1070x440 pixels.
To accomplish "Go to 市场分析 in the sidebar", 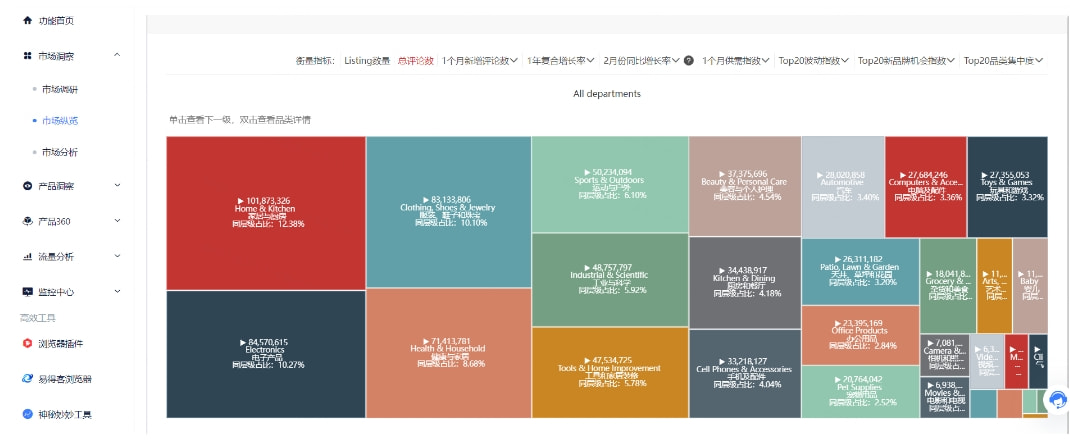I will 60,152.
